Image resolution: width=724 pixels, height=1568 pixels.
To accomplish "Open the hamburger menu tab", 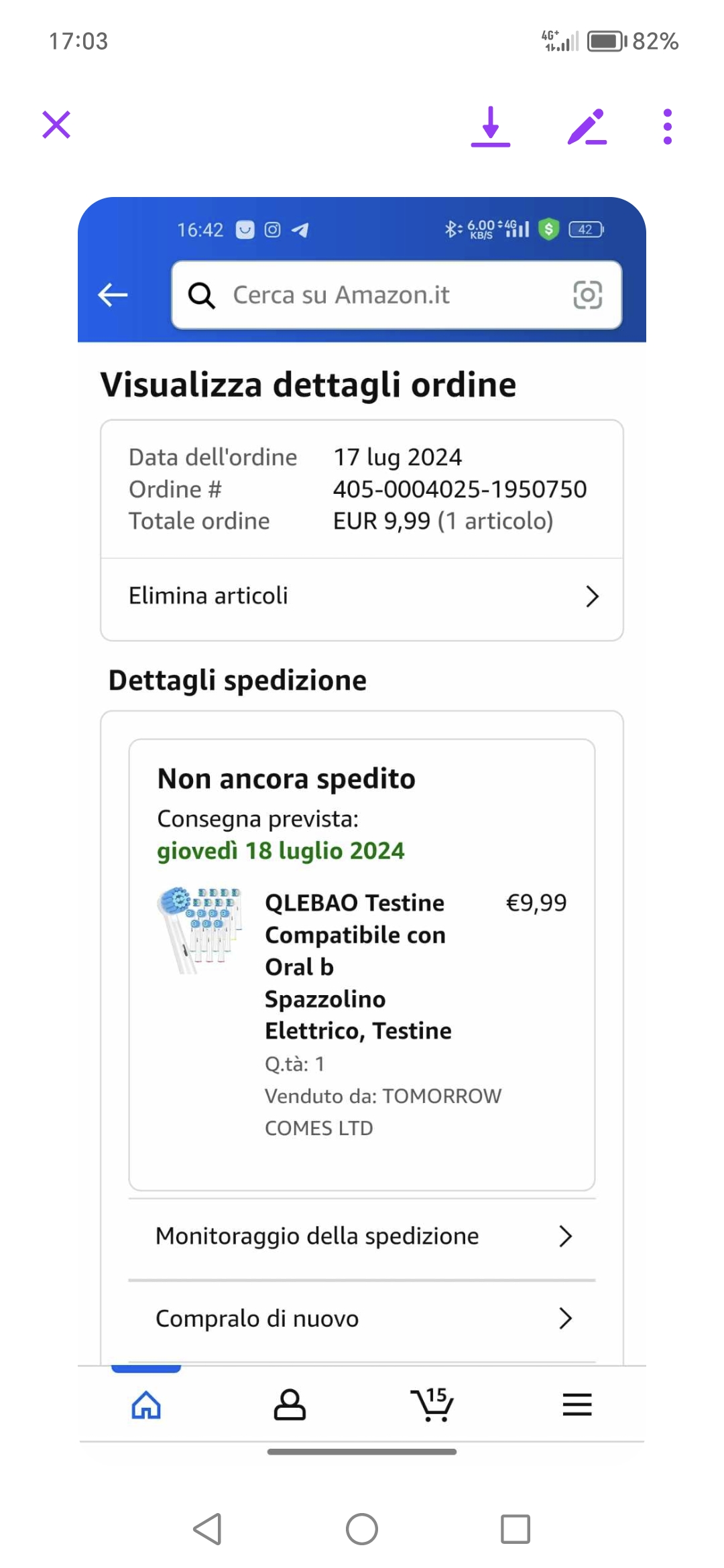I will [x=577, y=1404].
